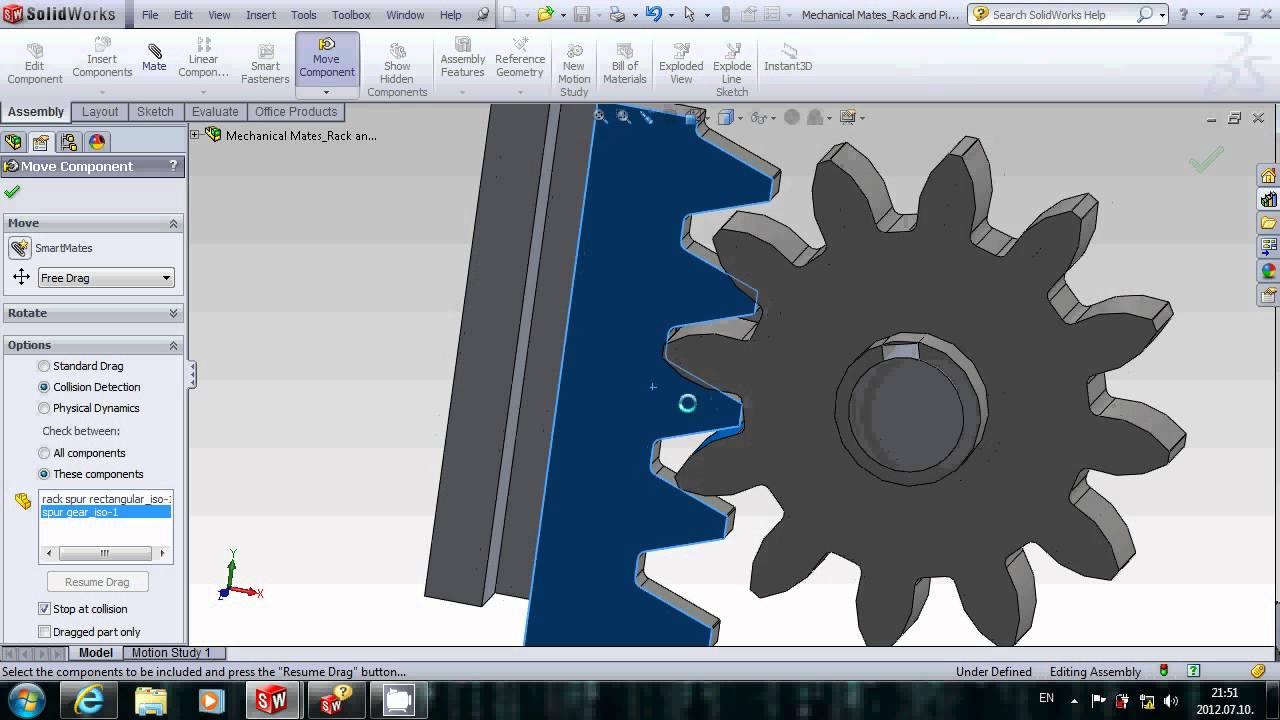
Task: Click the Edit Component tool
Action: pos(35,64)
